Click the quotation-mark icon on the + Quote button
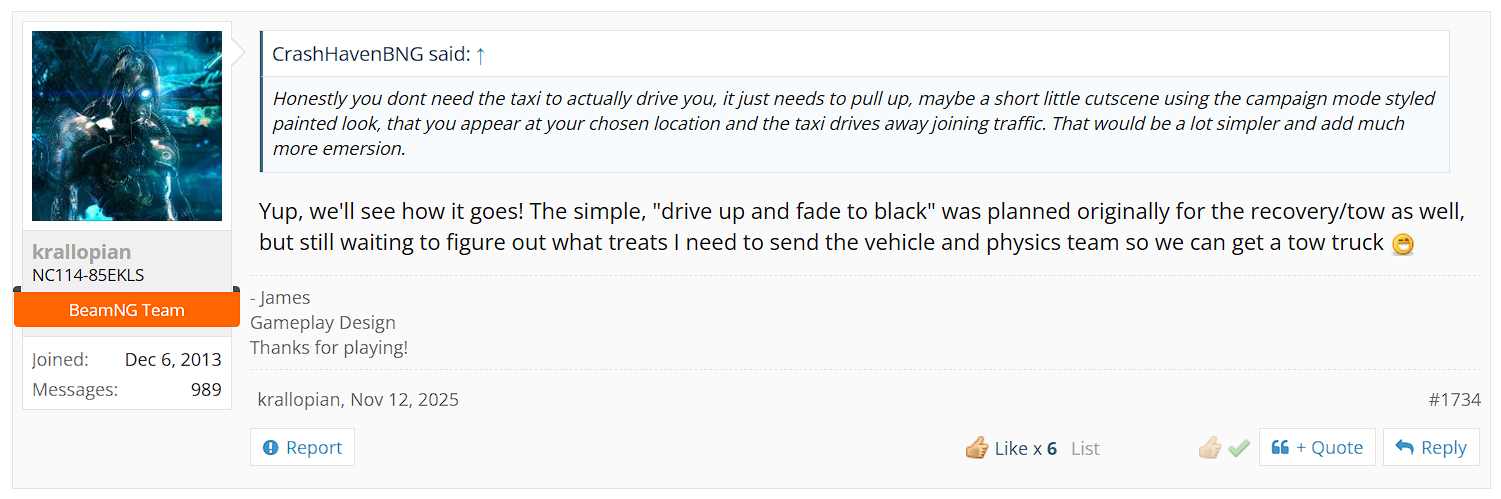Viewport: 1501px width, 499px height. coord(1280,448)
